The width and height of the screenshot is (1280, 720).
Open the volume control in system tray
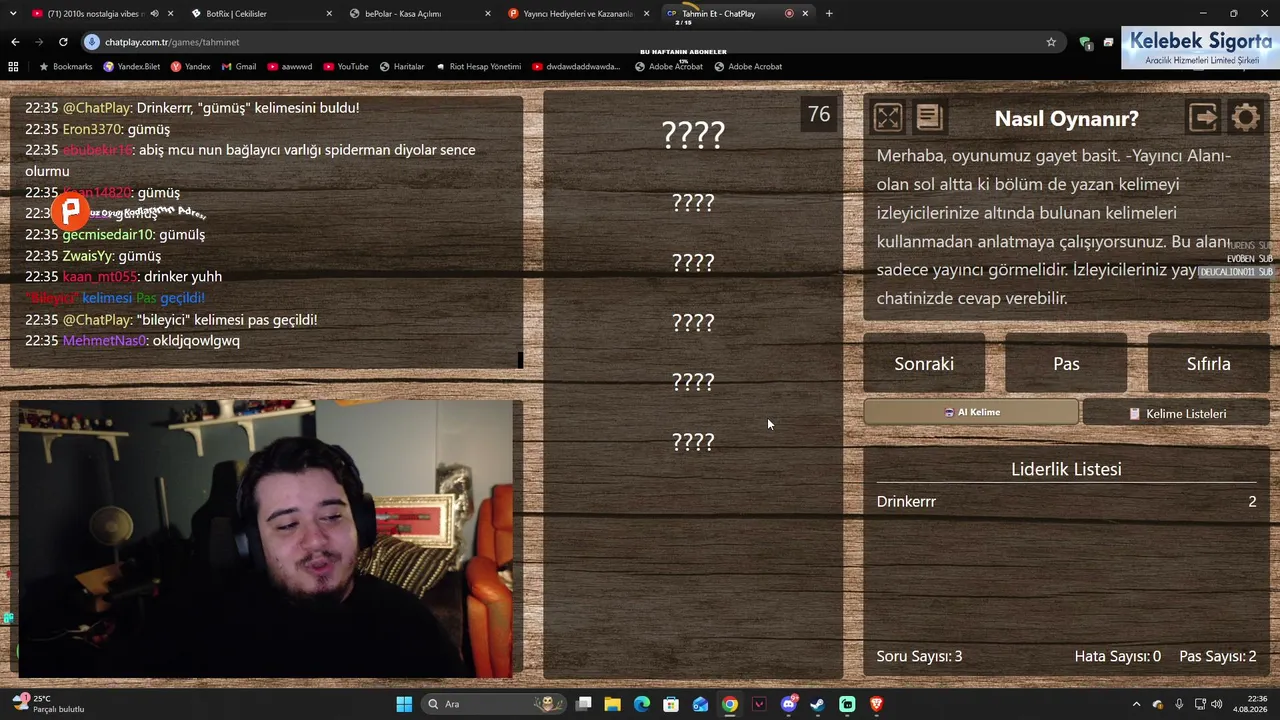point(1217,704)
